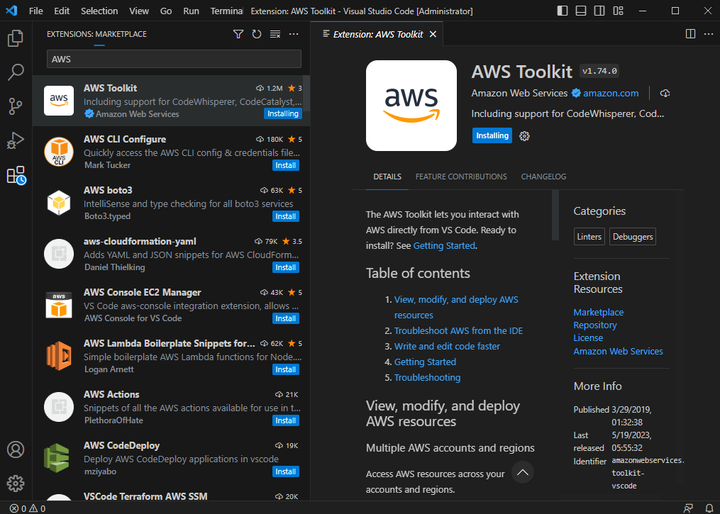Click the extensions search input field
This screenshot has width=720, height=514.
[170, 59]
